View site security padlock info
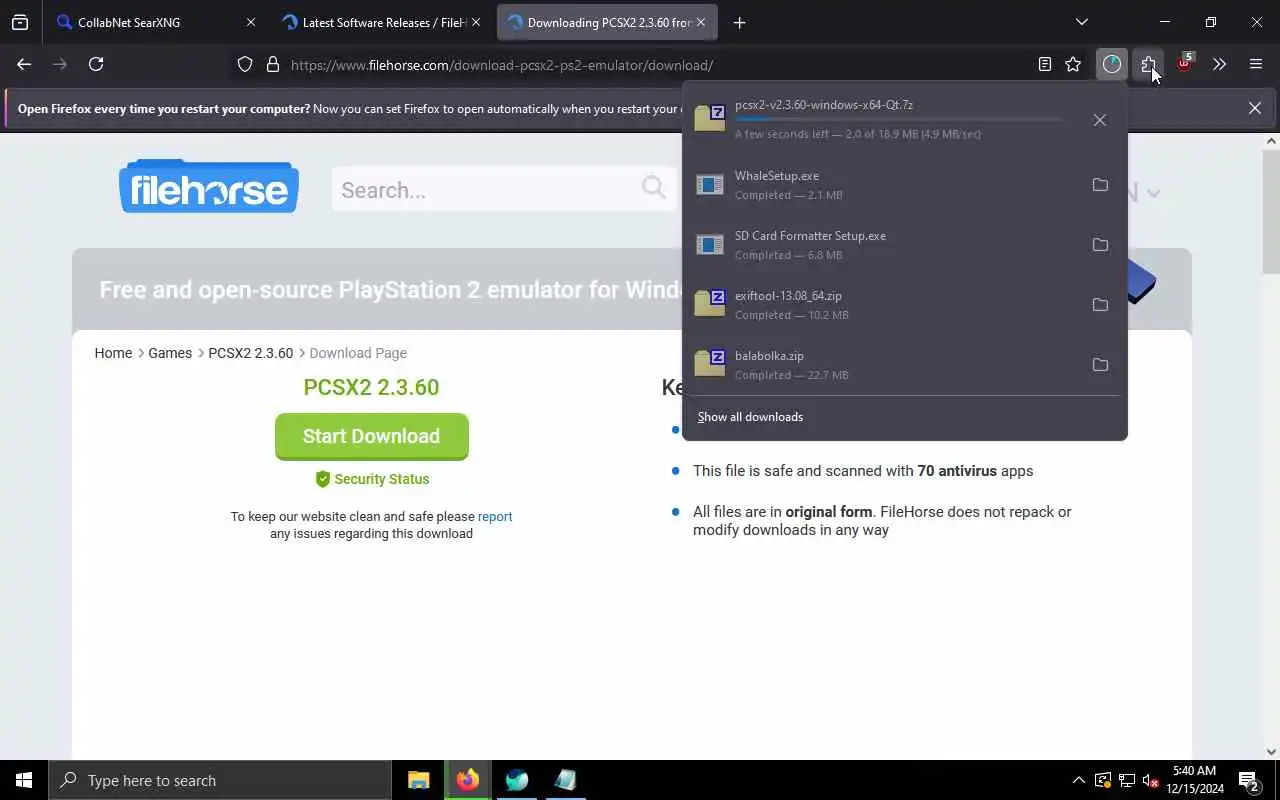Image resolution: width=1280 pixels, height=800 pixels. (x=272, y=65)
